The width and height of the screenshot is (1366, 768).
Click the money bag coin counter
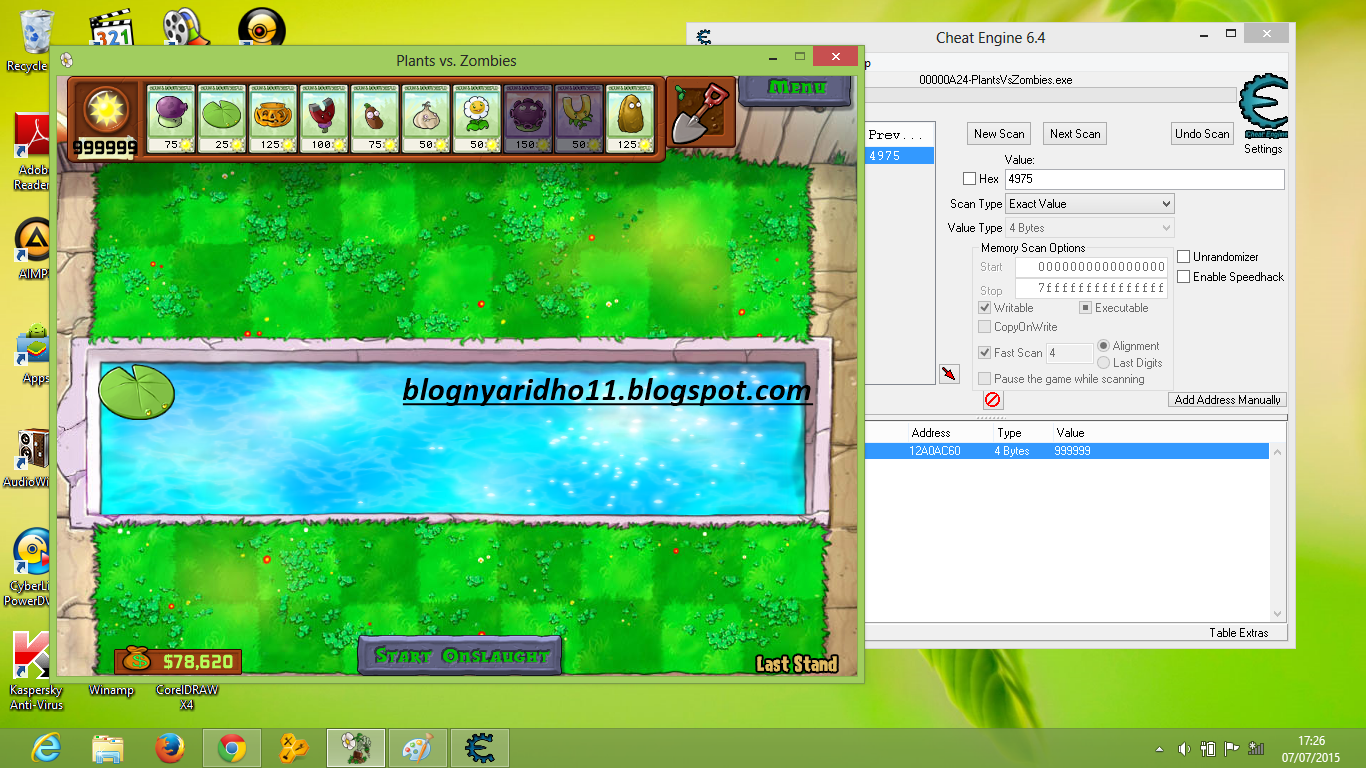pyautogui.click(x=178, y=661)
